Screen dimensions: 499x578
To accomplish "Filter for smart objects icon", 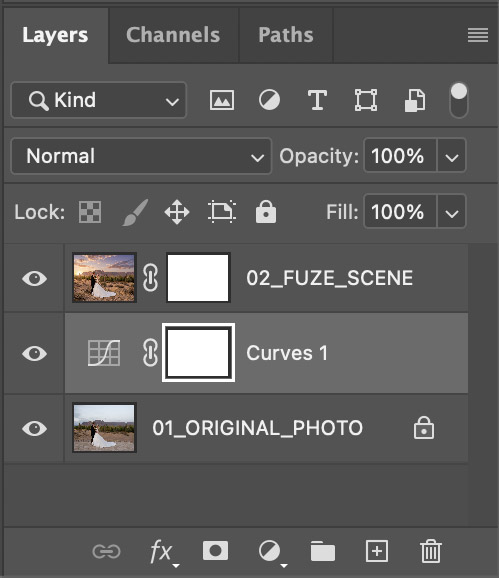I will pos(415,100).
